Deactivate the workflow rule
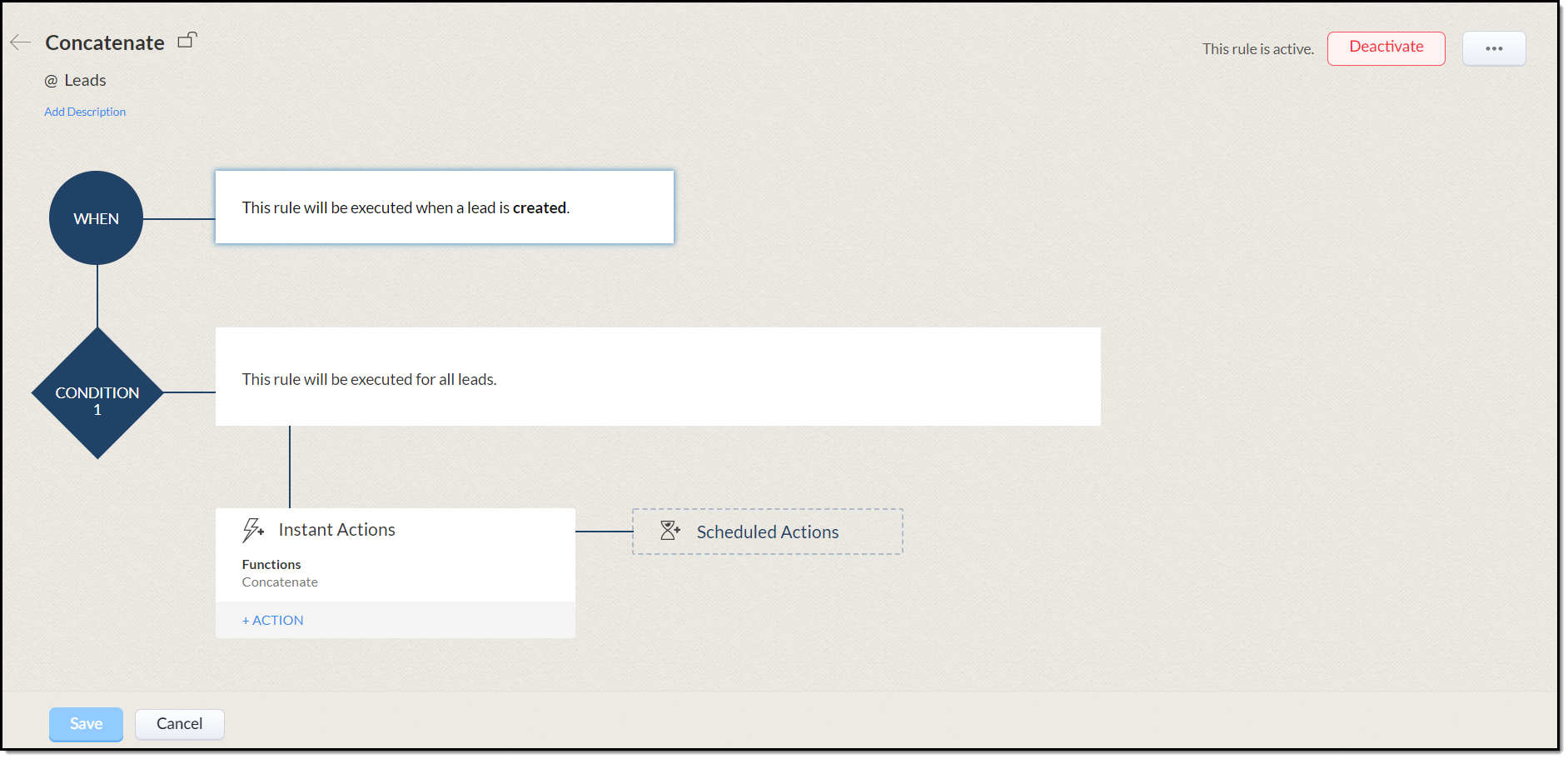This screenshot has width=1568, height=759. point(1385,47)
